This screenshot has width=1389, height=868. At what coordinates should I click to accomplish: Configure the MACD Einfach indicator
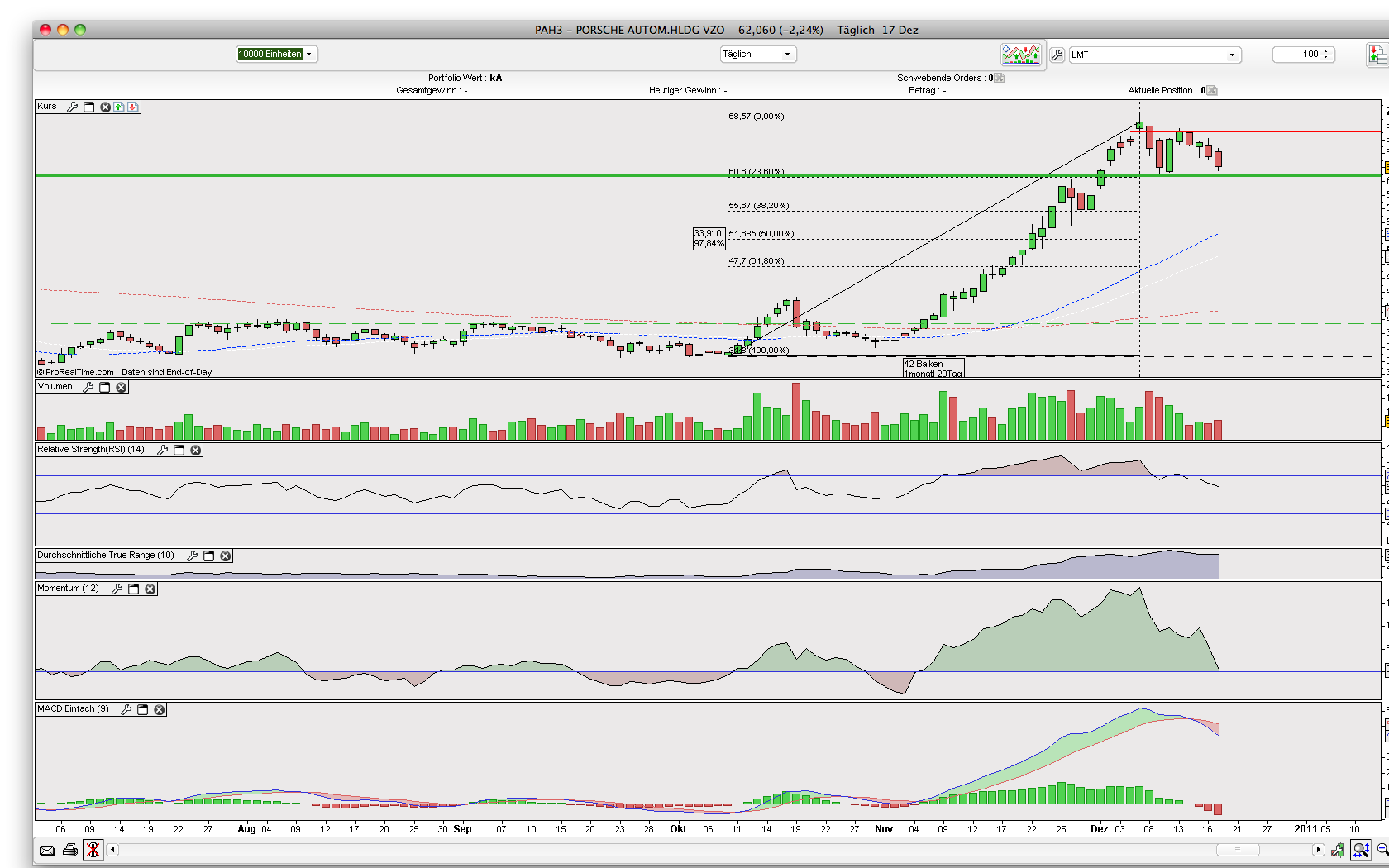[126, 709]
